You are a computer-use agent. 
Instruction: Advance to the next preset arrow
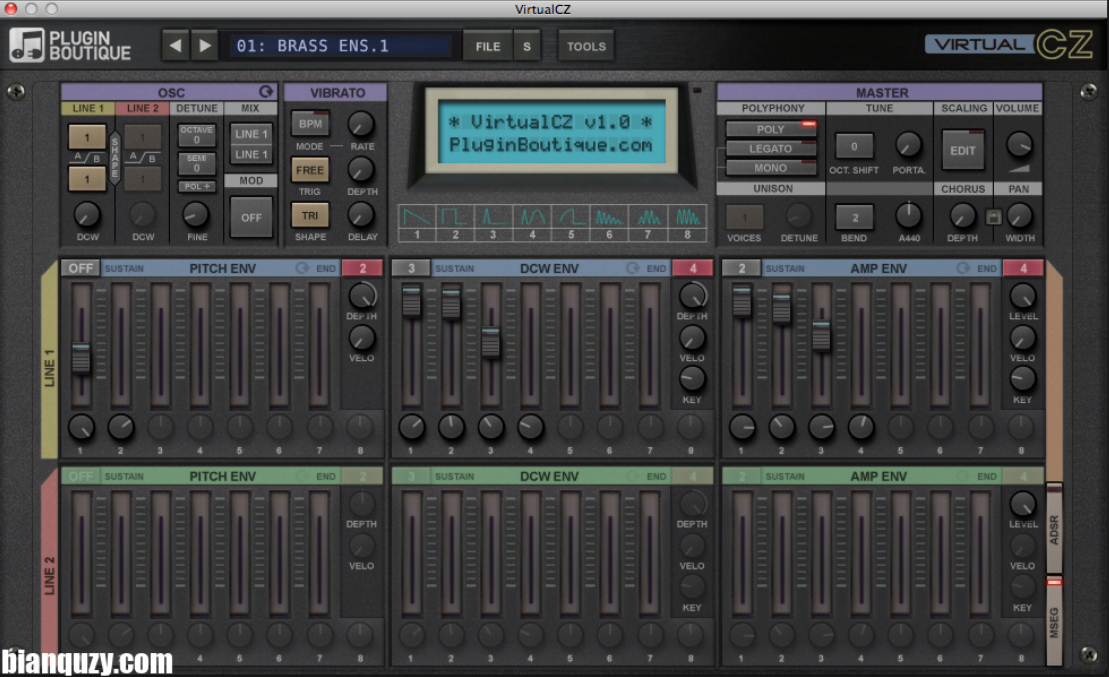click(x=204, y=46)
